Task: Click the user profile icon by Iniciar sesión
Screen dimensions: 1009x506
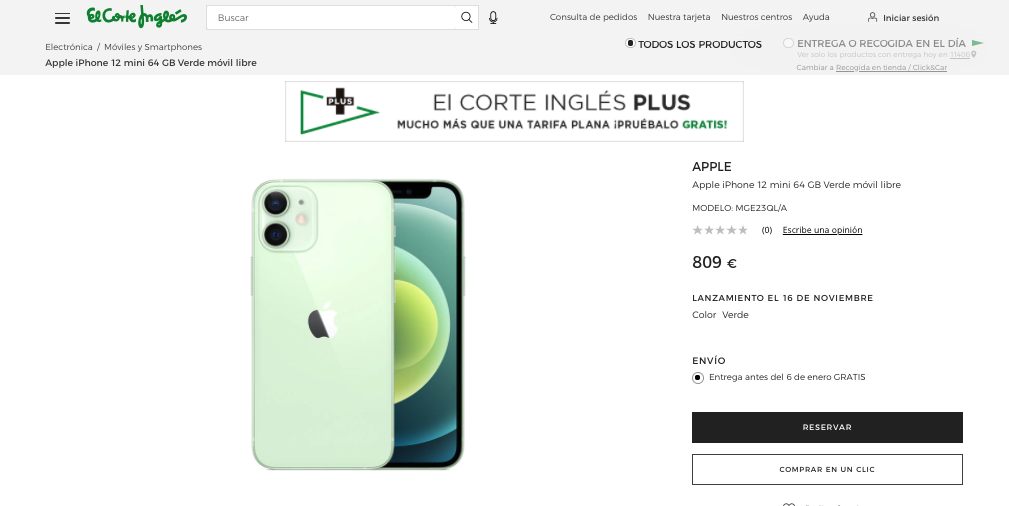Action: click(872, 17)
